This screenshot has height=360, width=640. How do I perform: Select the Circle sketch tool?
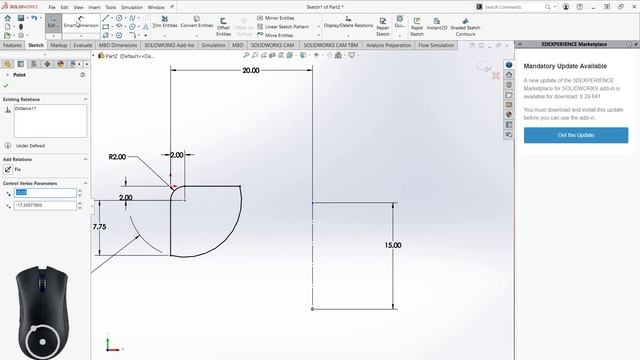(x=119, y=18)
